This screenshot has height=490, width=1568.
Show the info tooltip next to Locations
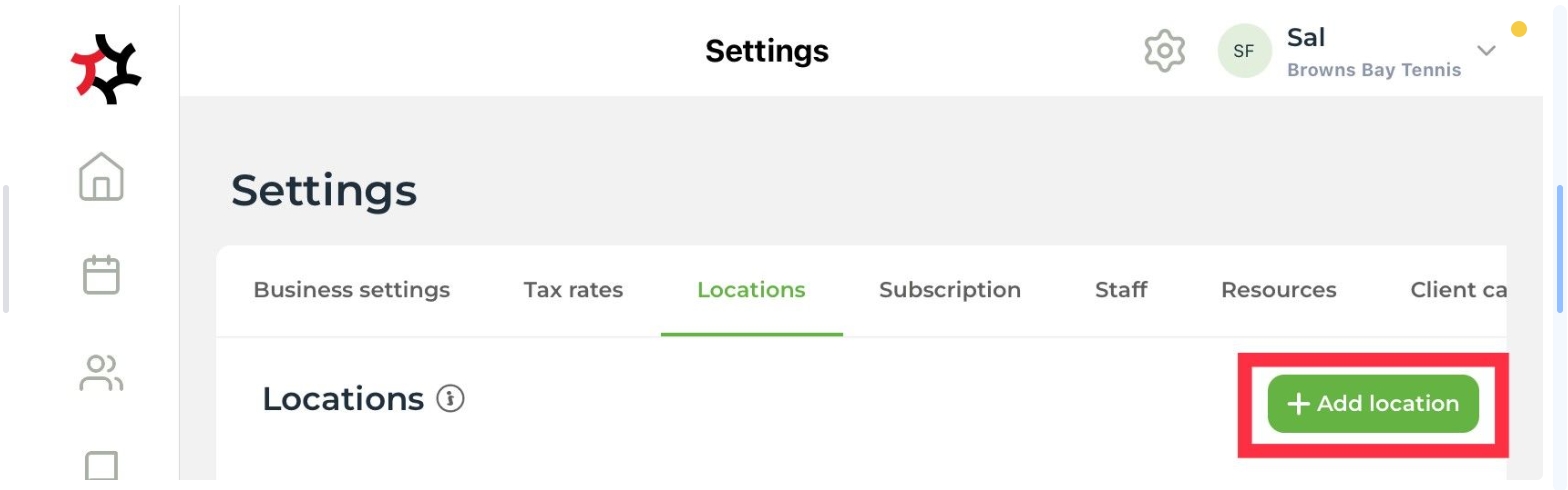pos(451,400)
